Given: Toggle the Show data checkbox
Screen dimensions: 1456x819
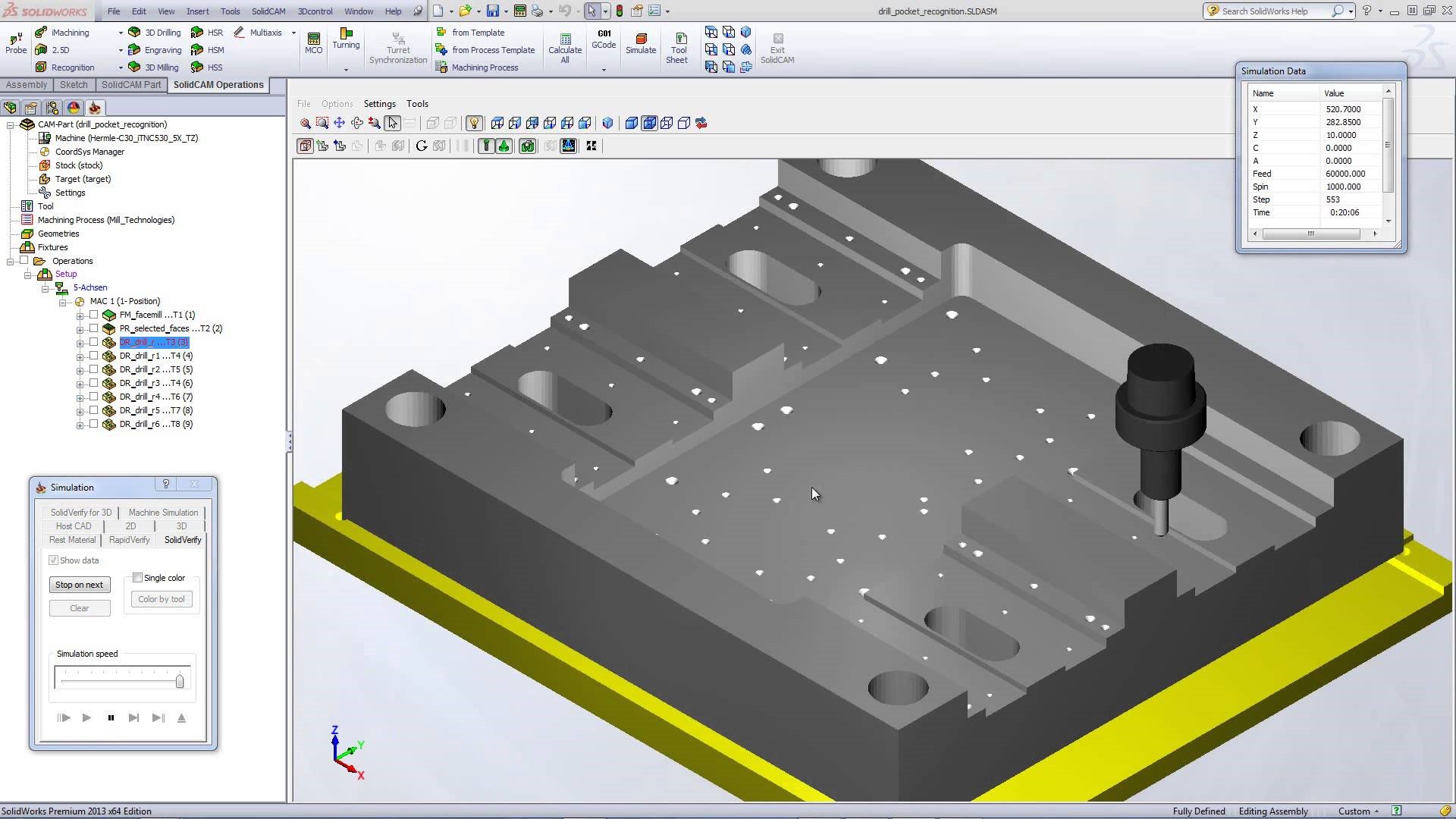Looking at the screenshot, I should point(54,560).
